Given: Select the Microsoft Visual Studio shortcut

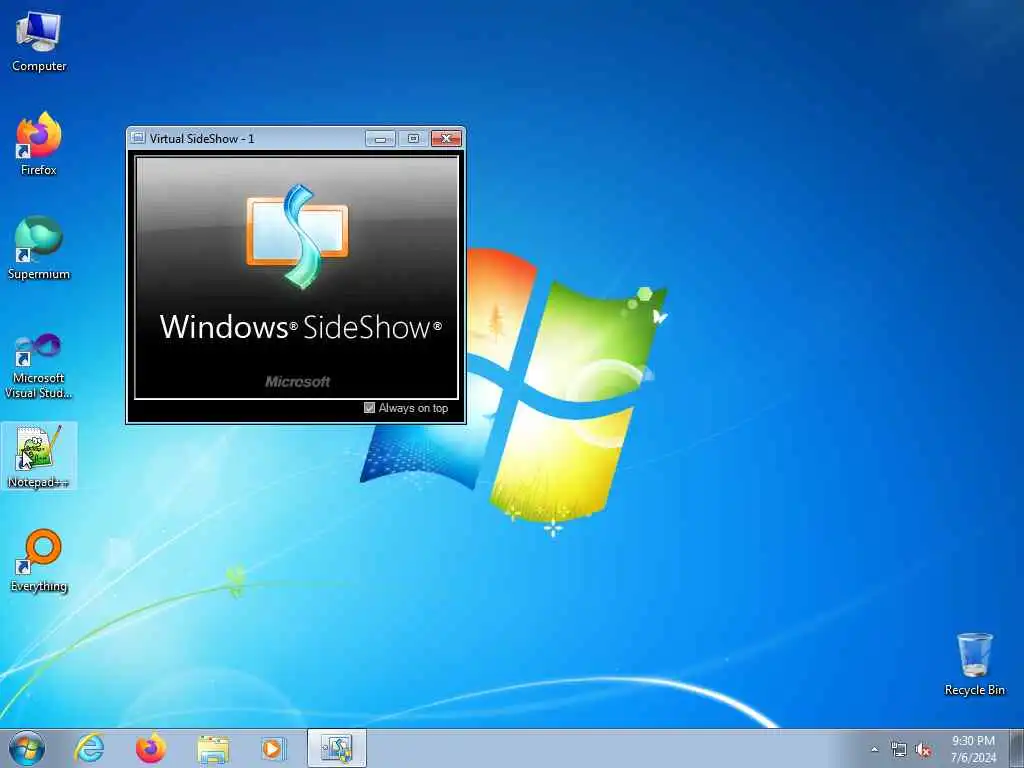Looking at the screenshot, I should click(39, 366).
